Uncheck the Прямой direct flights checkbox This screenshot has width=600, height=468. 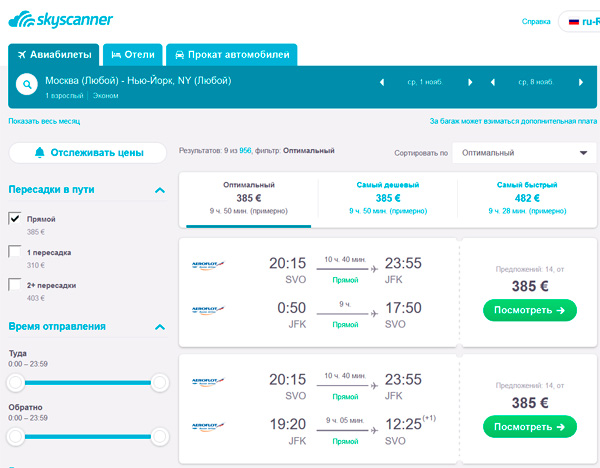click(15, 218)
